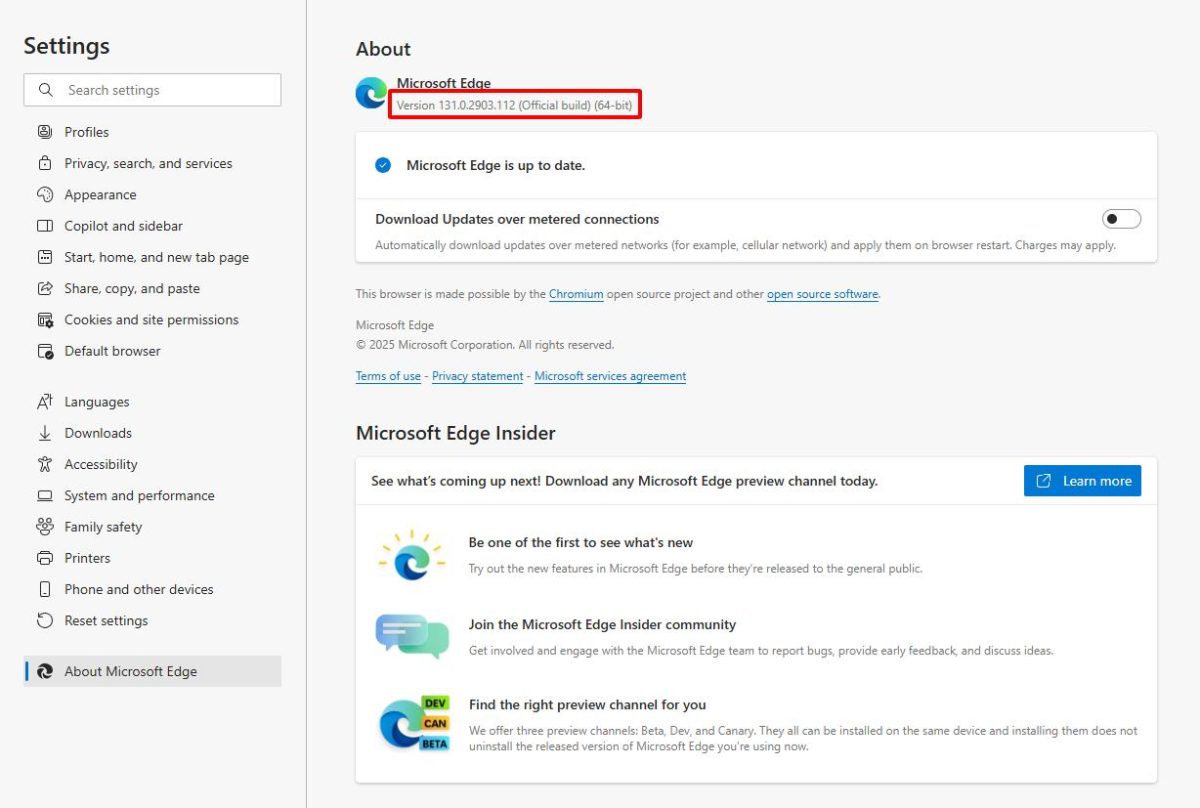Click 'Find the right preview channel for you'
This screenshot has height=808, width=1200.
click(x=587, y=704)
